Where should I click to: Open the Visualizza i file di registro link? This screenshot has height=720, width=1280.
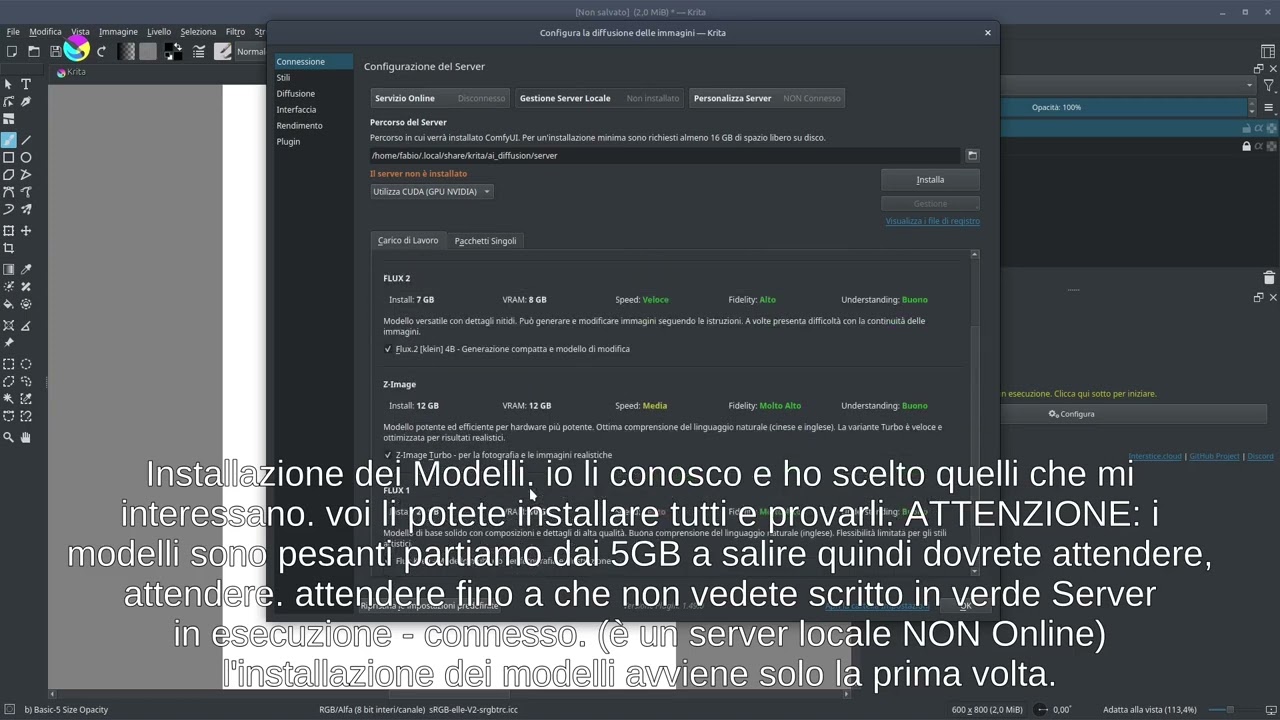(x=932, y=221)
